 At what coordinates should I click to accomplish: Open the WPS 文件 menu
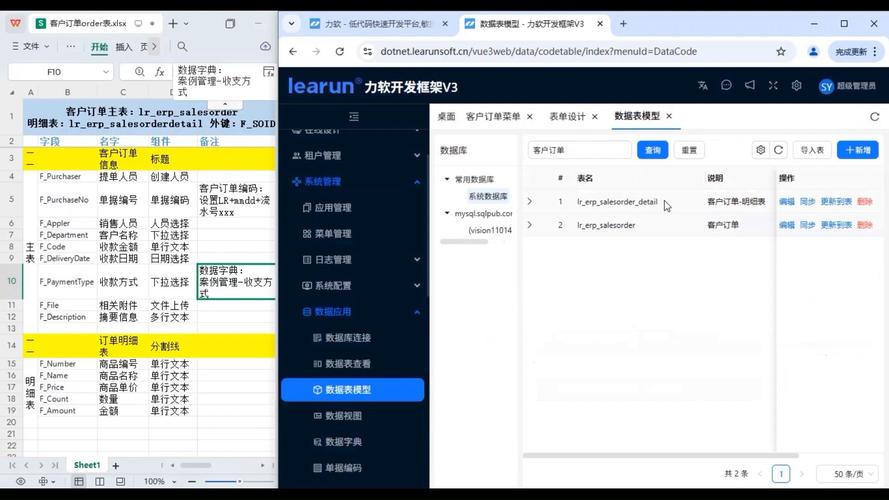click(31, 46)
